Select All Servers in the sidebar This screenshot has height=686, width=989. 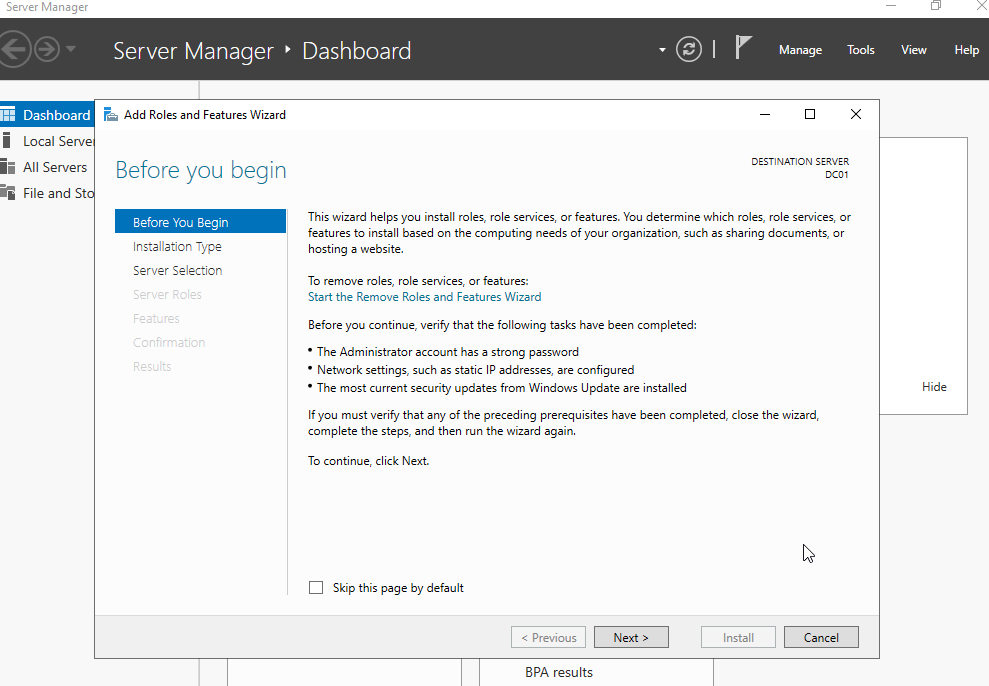click(x=47, y=167)
